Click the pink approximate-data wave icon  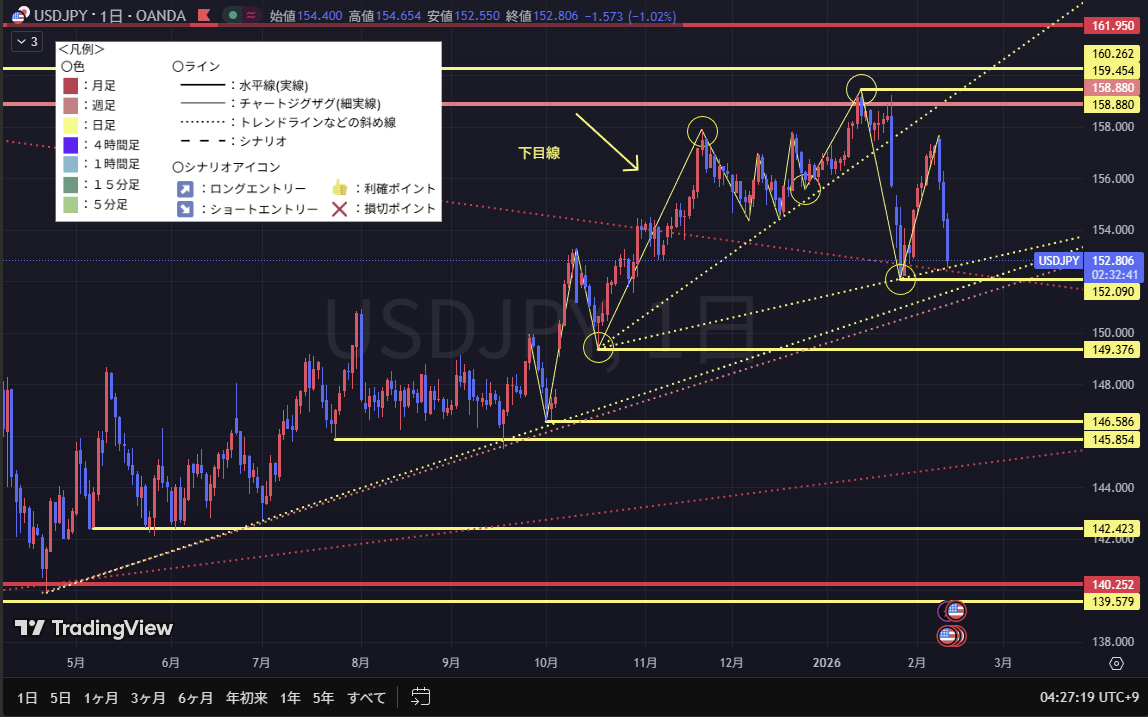pos(251,17)
